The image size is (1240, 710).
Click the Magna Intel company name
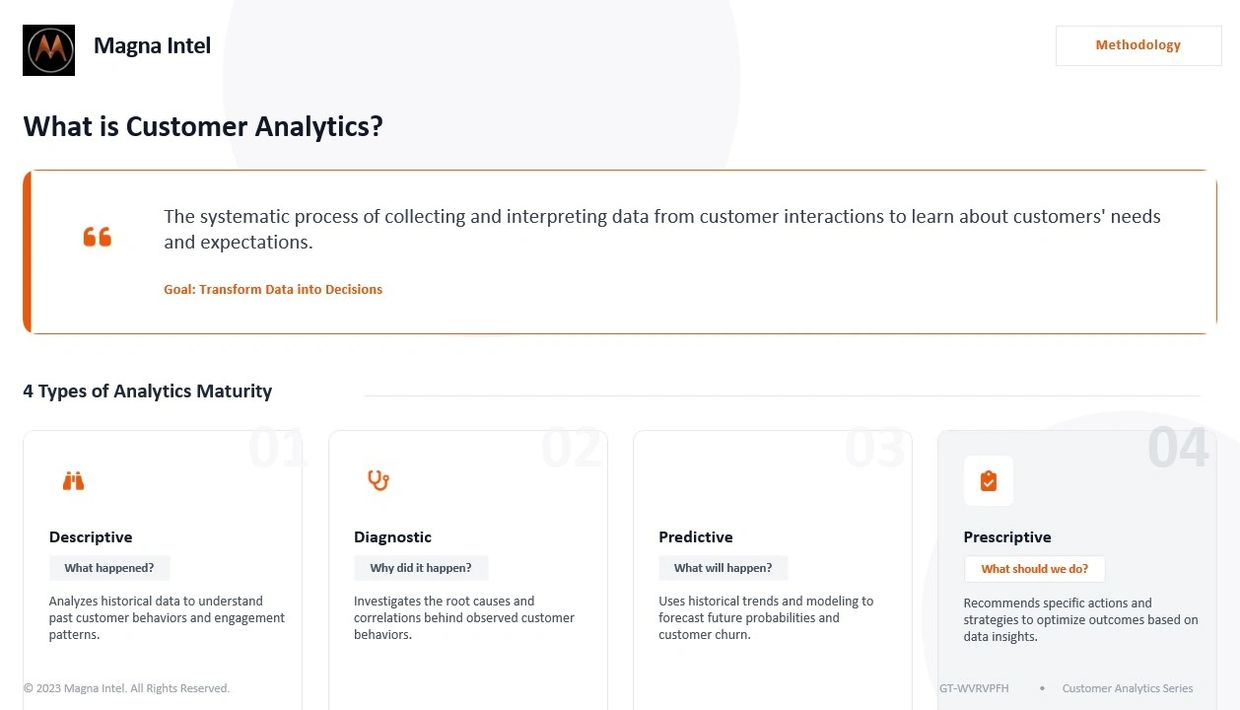tap(152, 46)
